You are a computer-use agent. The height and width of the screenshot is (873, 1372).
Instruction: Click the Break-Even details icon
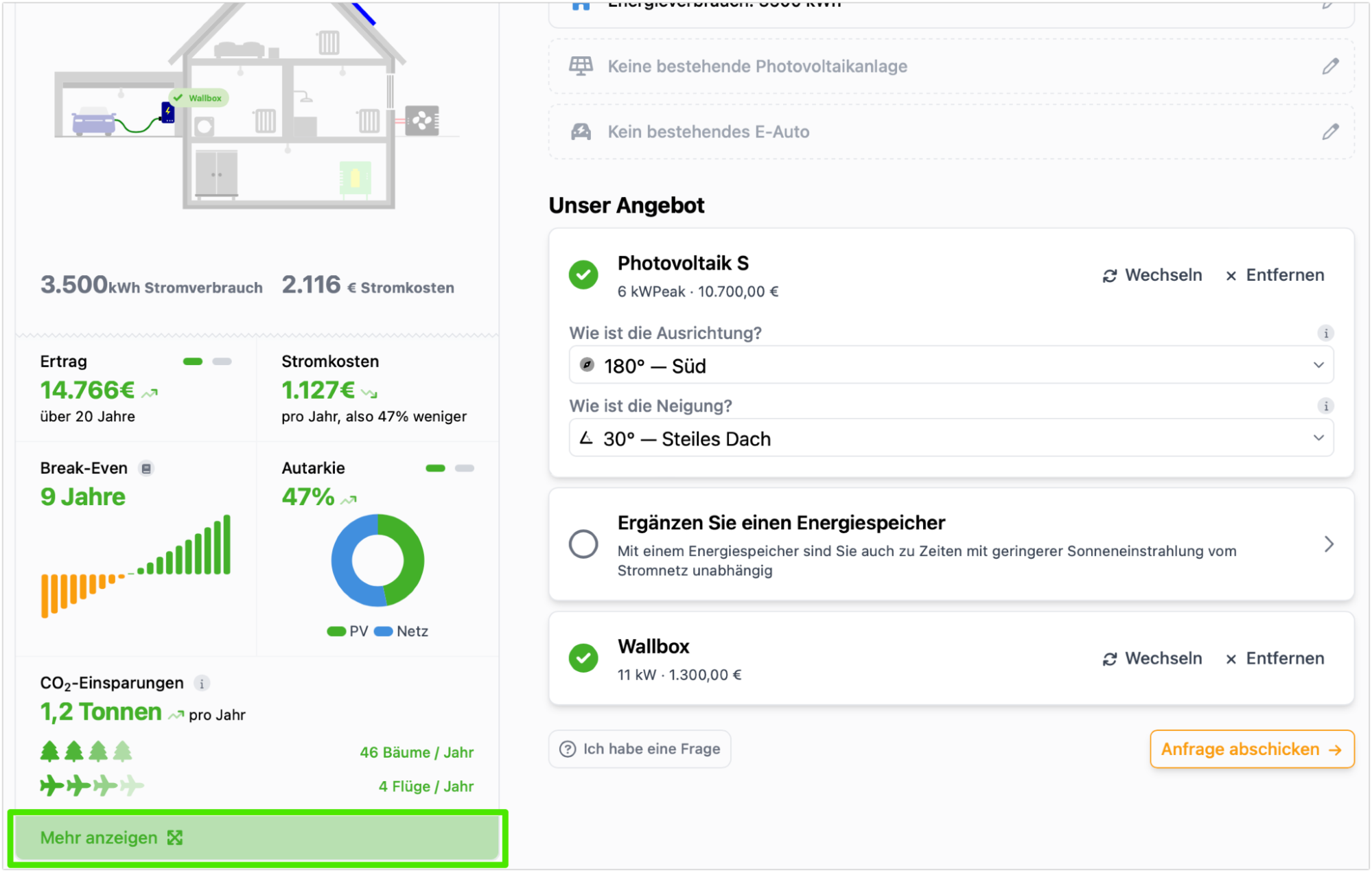(146, 469)
